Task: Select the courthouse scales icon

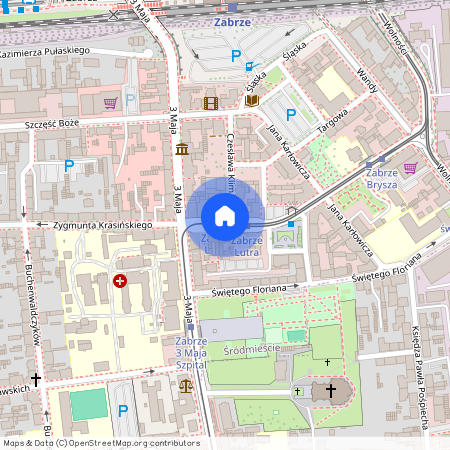Action: (x=186, y=386)
